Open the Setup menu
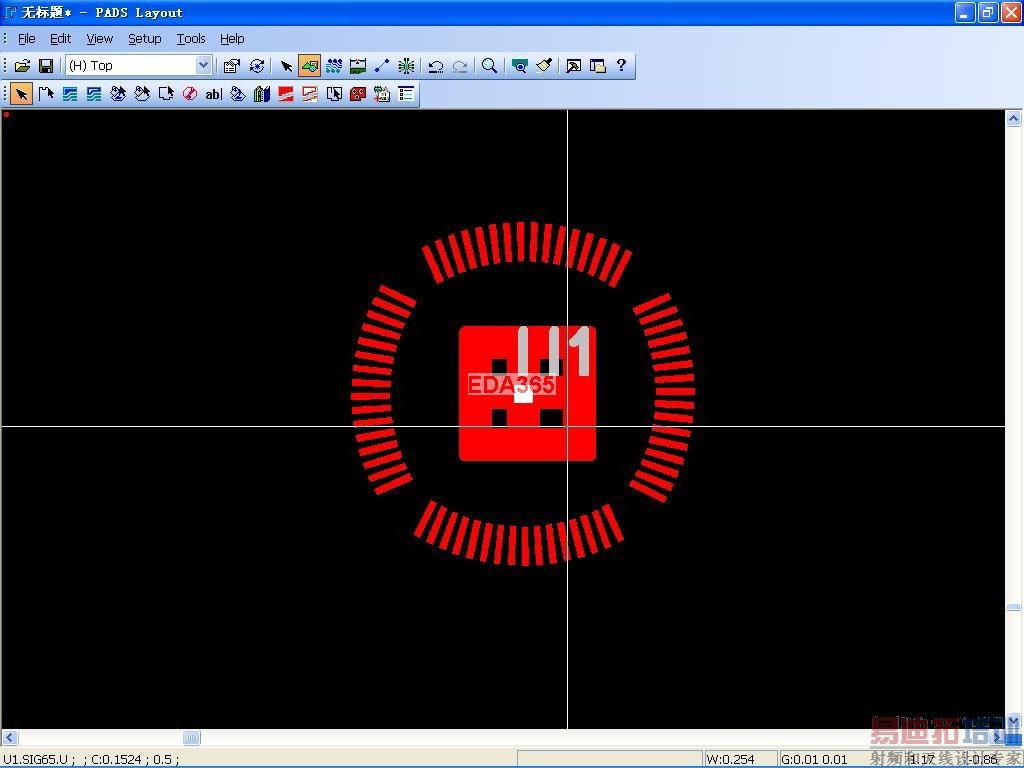The image size is (1024, 768). 144,39
